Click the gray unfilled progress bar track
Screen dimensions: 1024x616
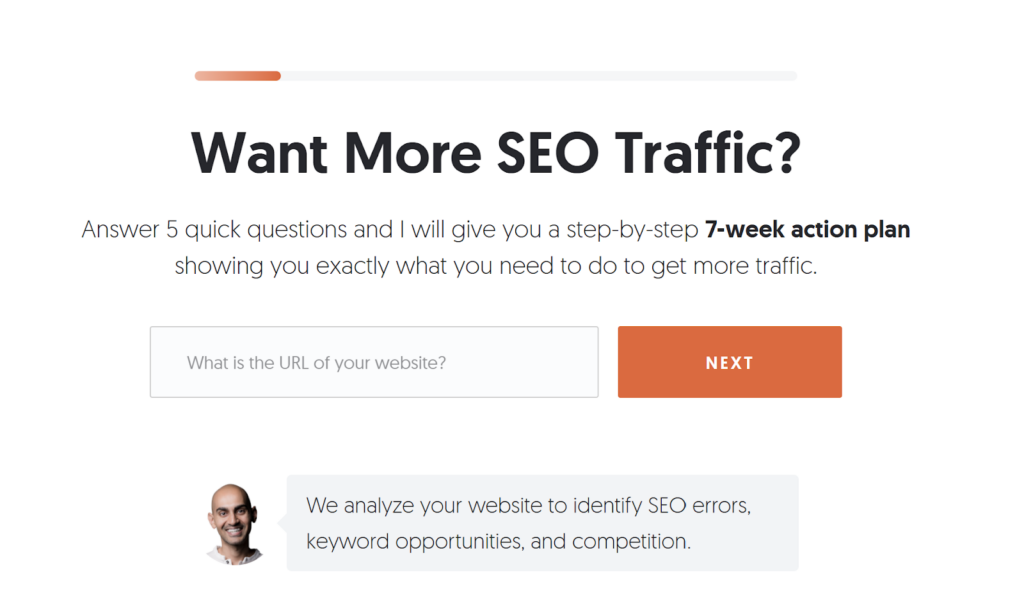click(x=539, y=76)
